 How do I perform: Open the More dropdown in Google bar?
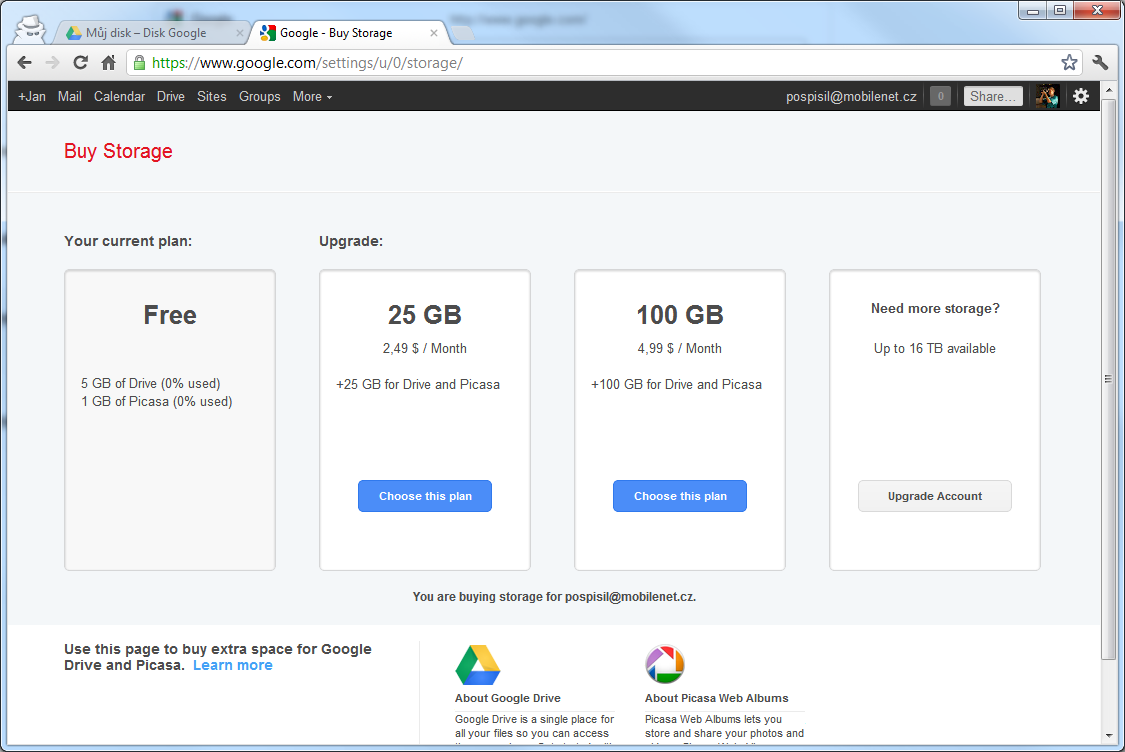coord(311,96)
